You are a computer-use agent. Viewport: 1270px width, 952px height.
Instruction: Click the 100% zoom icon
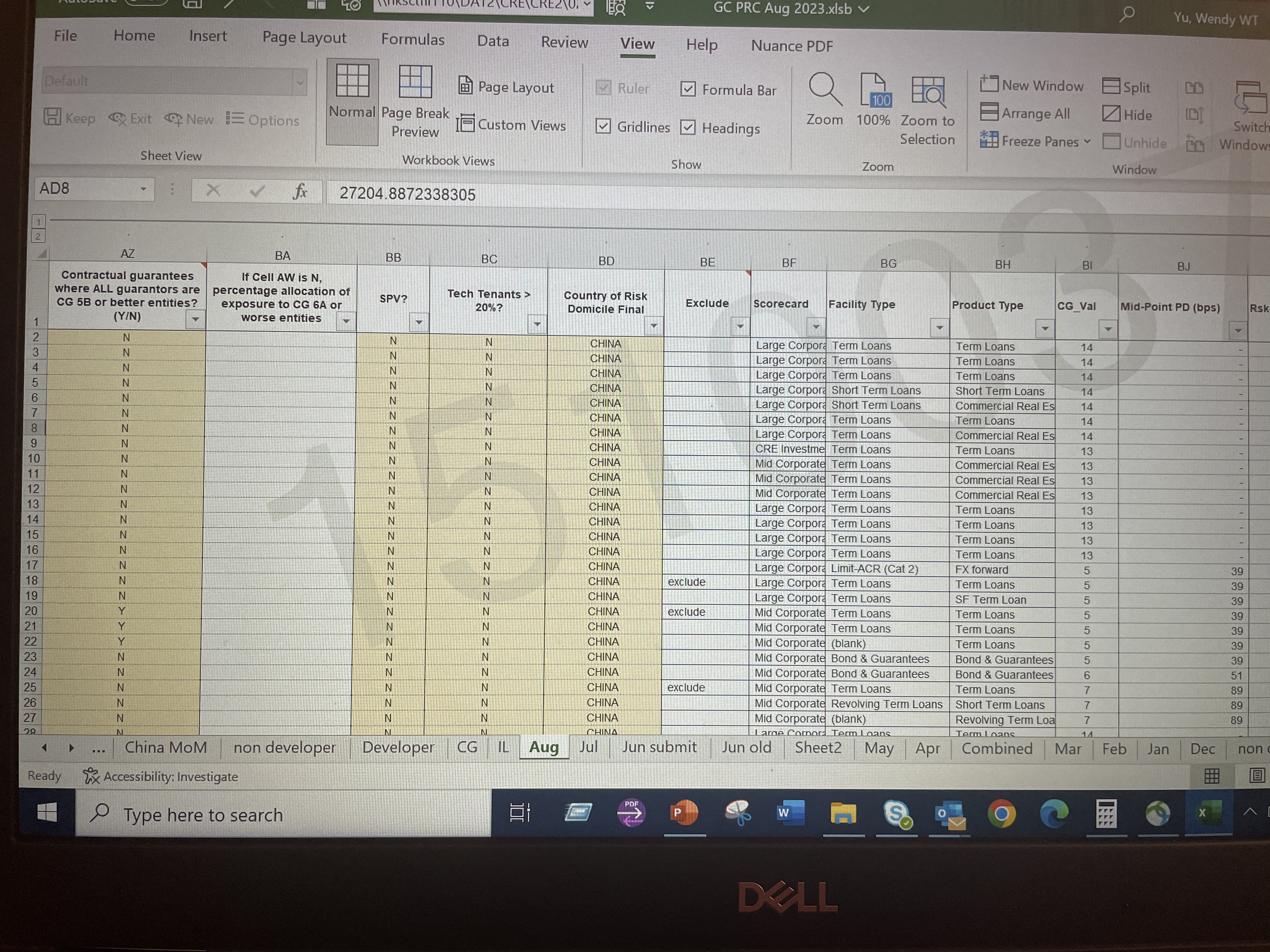point(874,92)
